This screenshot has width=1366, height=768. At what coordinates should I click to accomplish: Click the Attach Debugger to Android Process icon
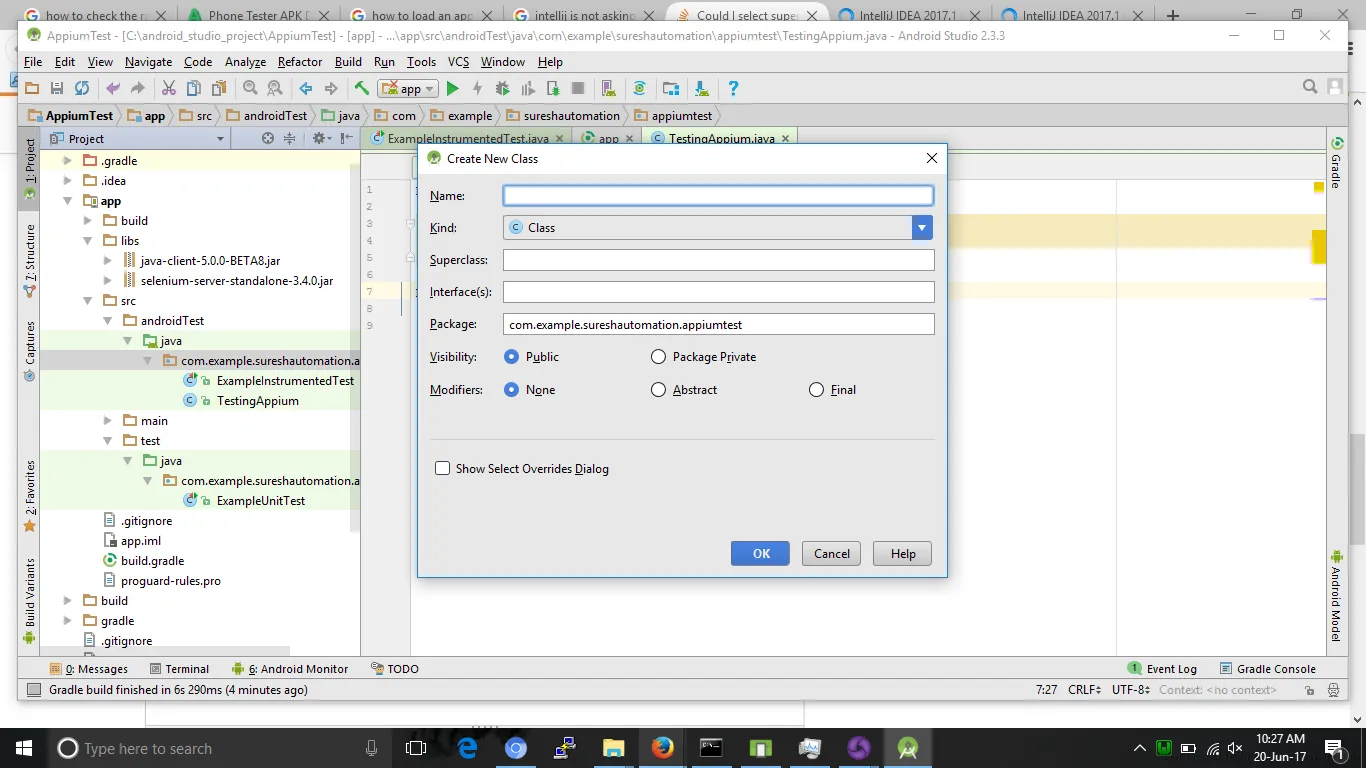click(553, 89)
